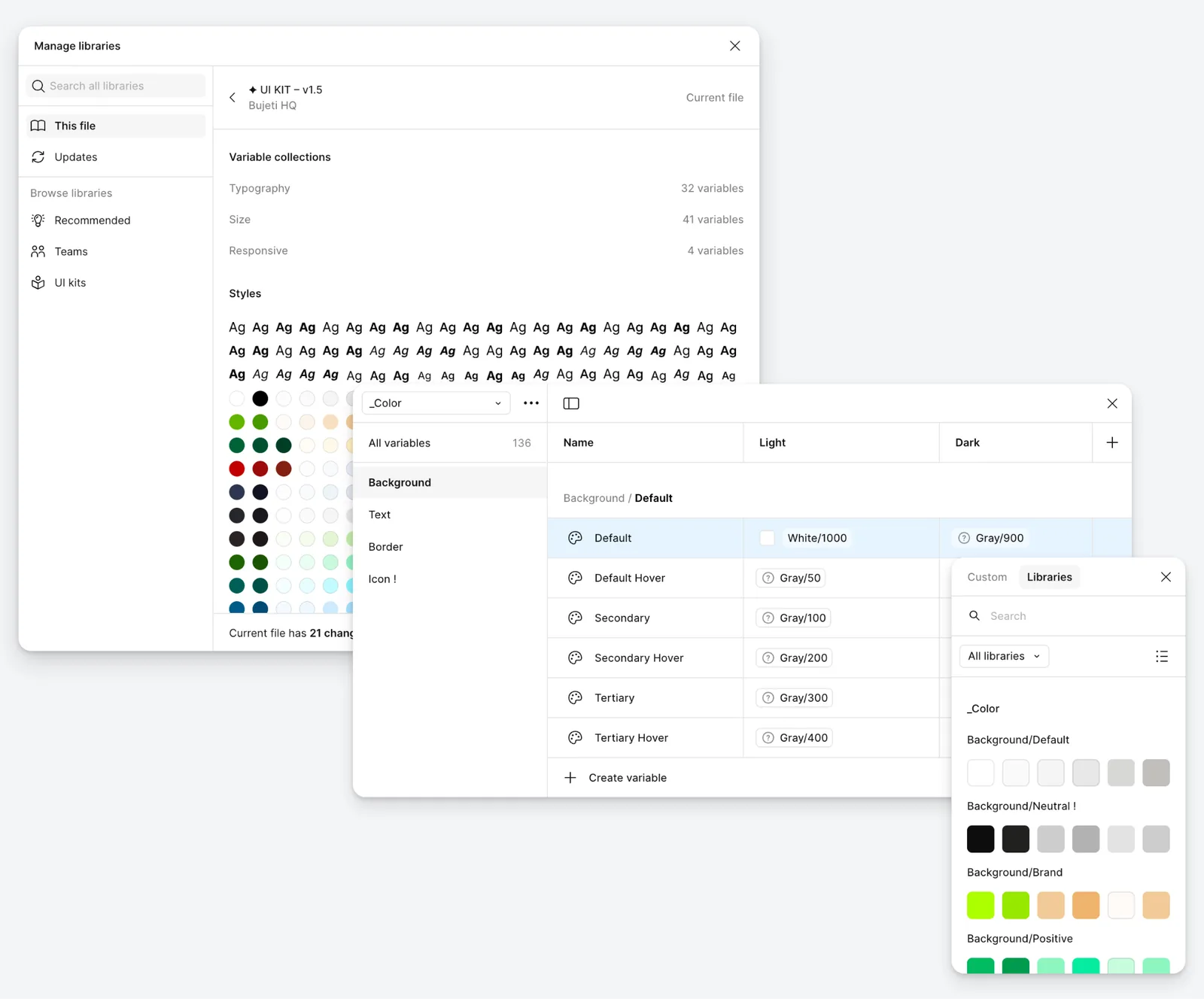Open Updates in sidebar
Viewport: 1204px width, 999px height.
point(116,157)
